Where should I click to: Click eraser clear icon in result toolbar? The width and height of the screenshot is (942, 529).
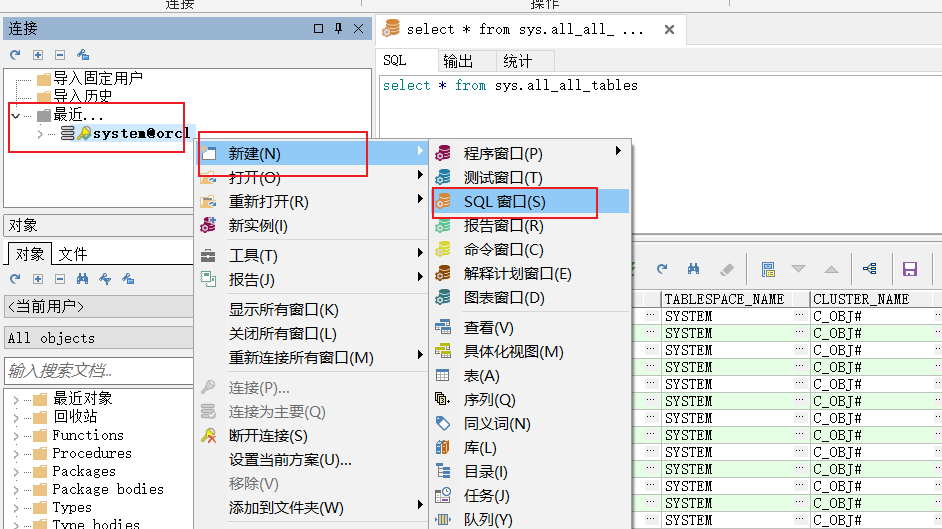pos(726,270)
